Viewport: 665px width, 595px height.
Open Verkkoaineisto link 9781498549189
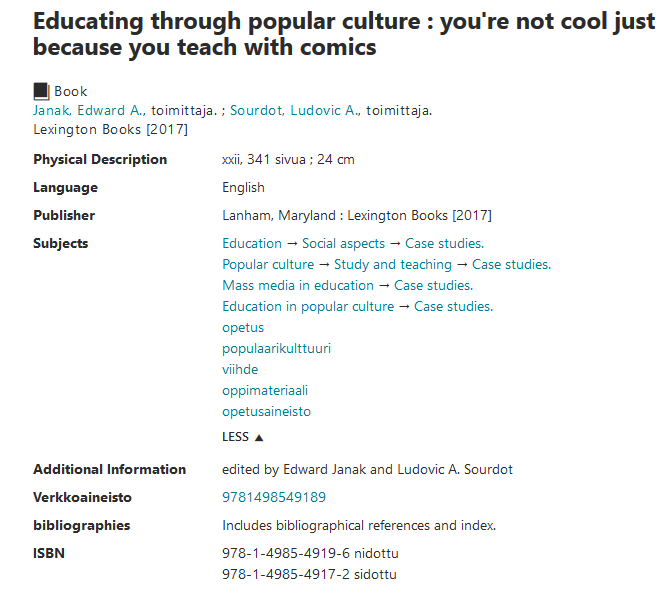click(274, 497)
